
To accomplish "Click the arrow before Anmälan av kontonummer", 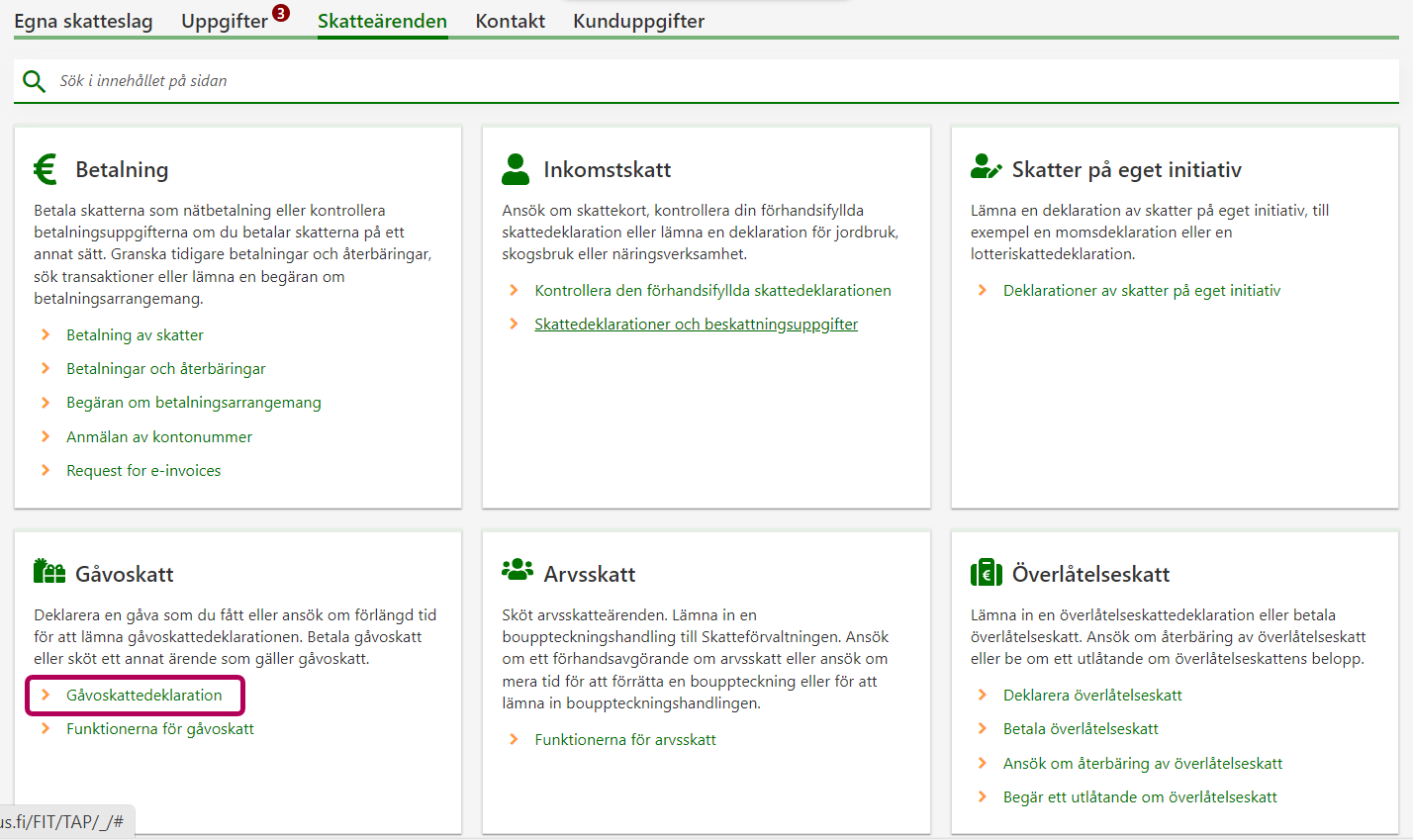I will [46, 436].
